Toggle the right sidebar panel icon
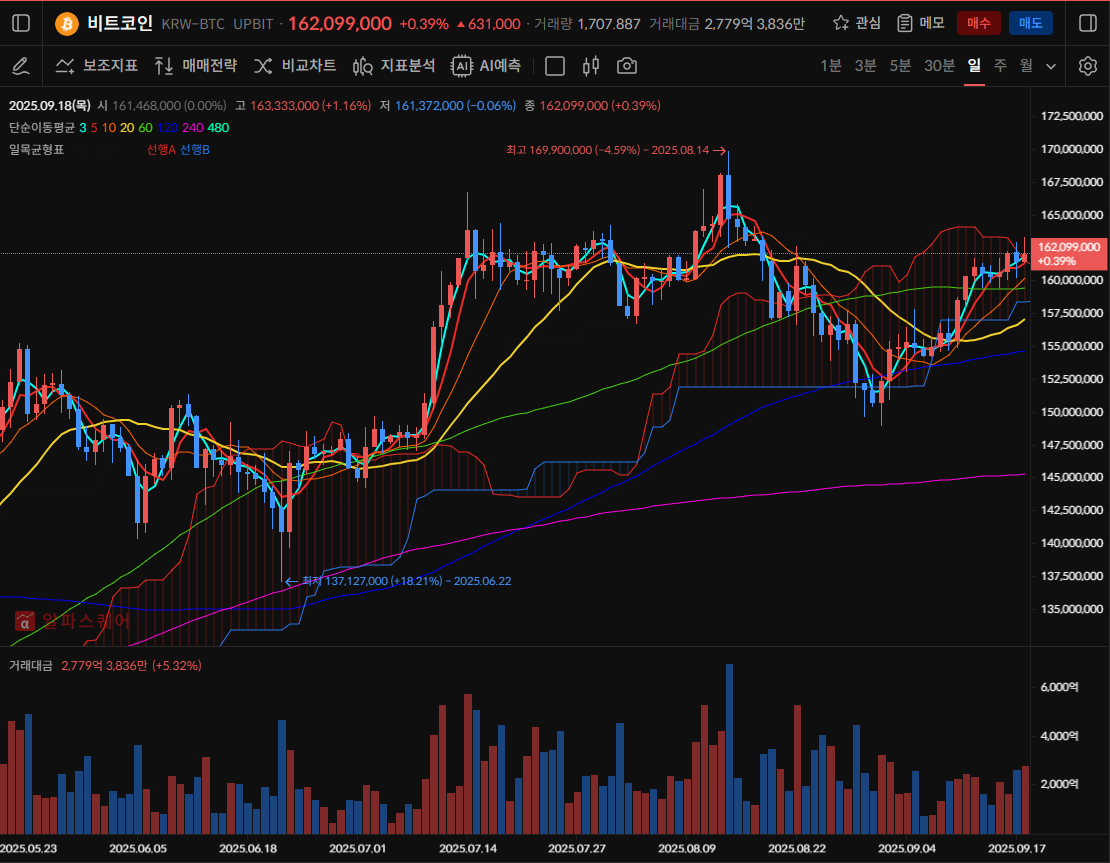 click(1088, 23)
